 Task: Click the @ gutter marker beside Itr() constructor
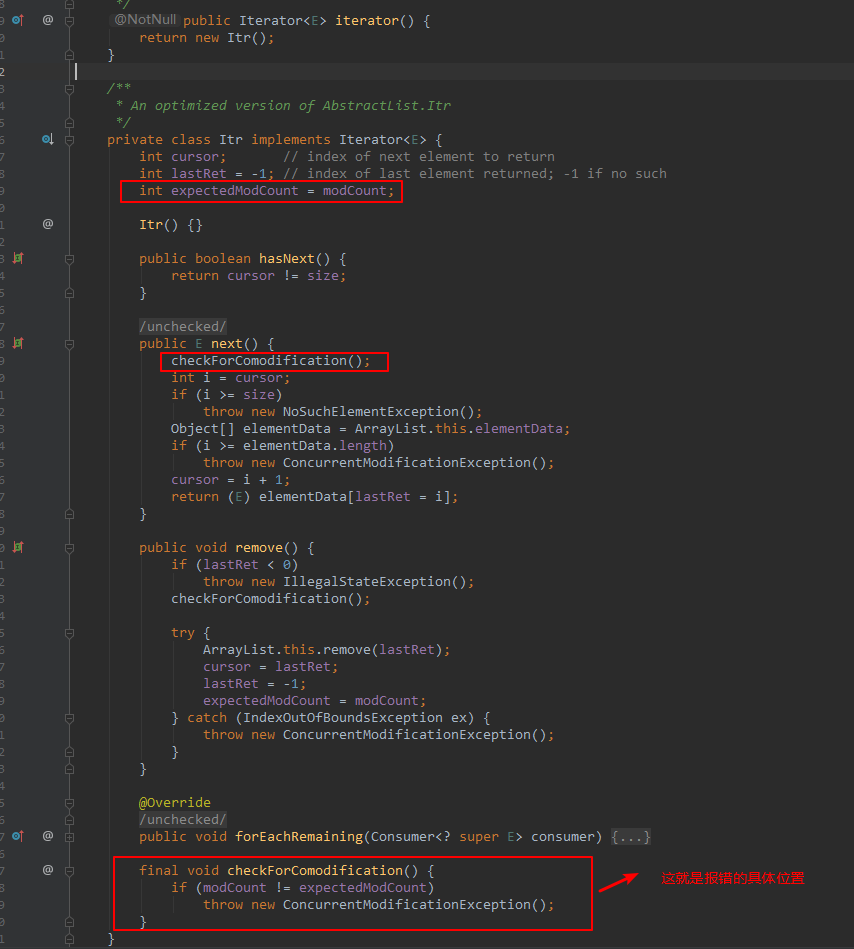pos(48,224)
